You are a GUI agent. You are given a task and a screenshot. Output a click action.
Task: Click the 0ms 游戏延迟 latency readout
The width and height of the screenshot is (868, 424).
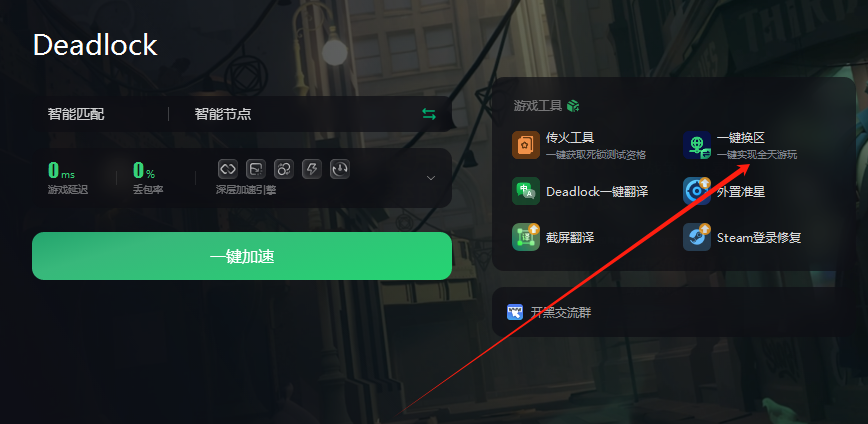point(68,177)
